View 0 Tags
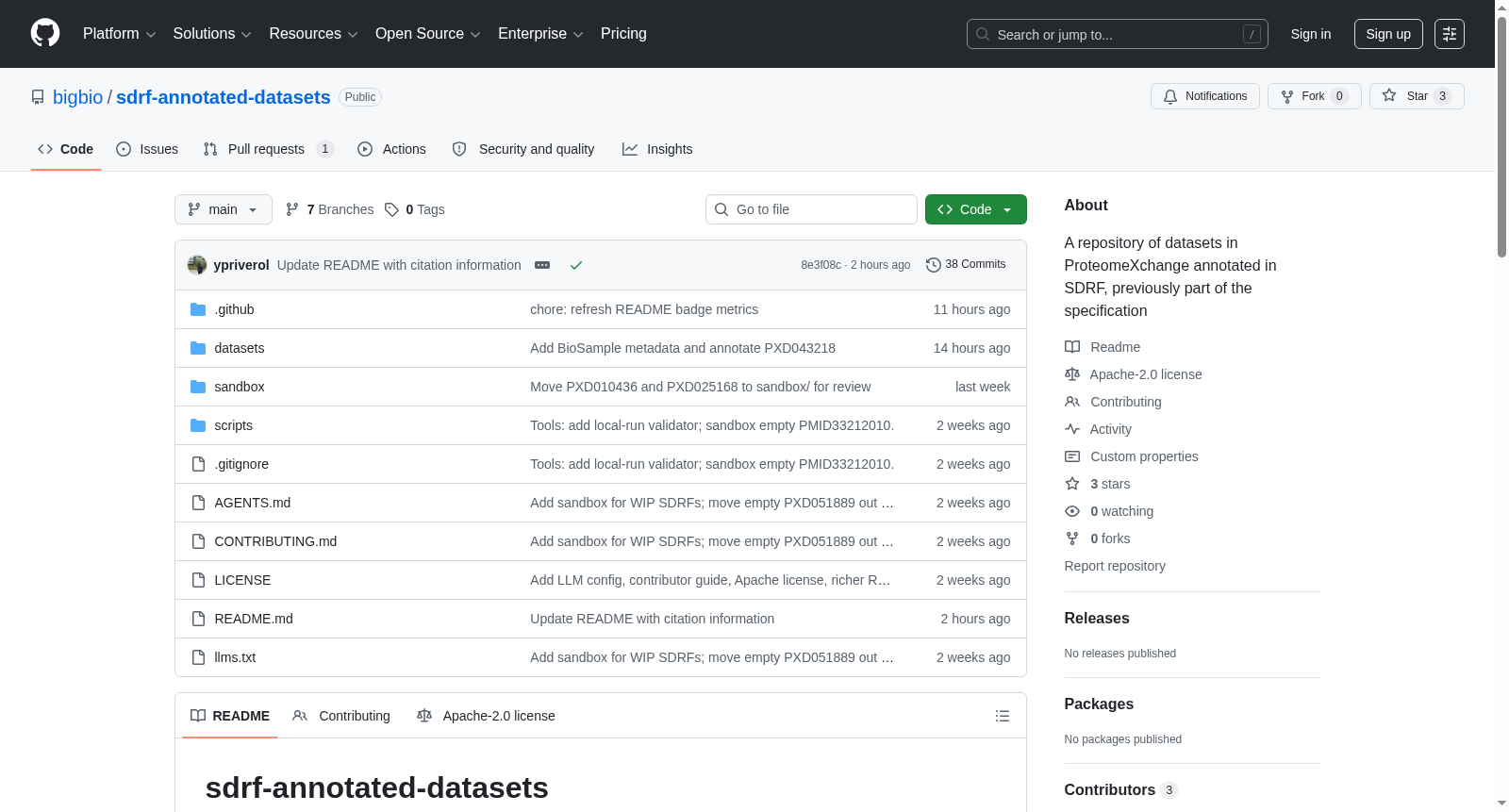The width and height of the screenshot is (1509, 812). pyautogui.click(x=415, y=209)
